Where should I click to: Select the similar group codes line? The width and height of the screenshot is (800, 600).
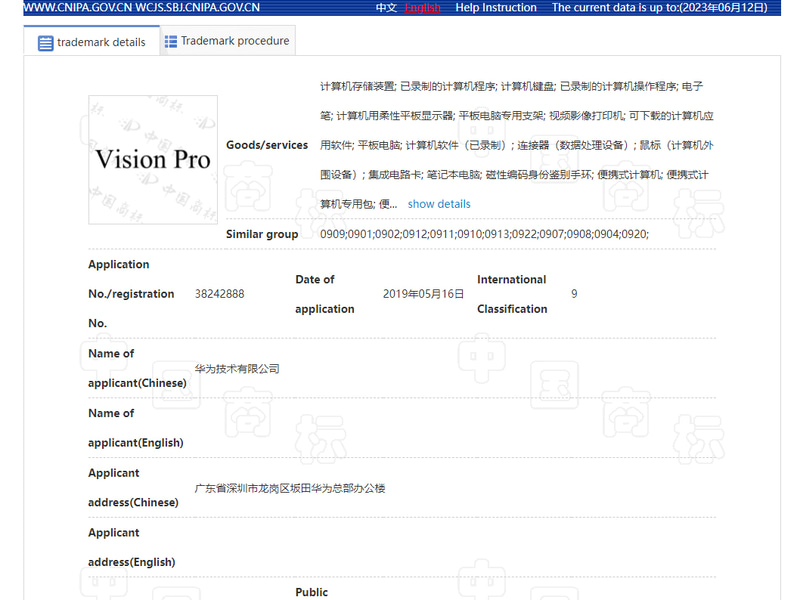(x=484, y=234)
